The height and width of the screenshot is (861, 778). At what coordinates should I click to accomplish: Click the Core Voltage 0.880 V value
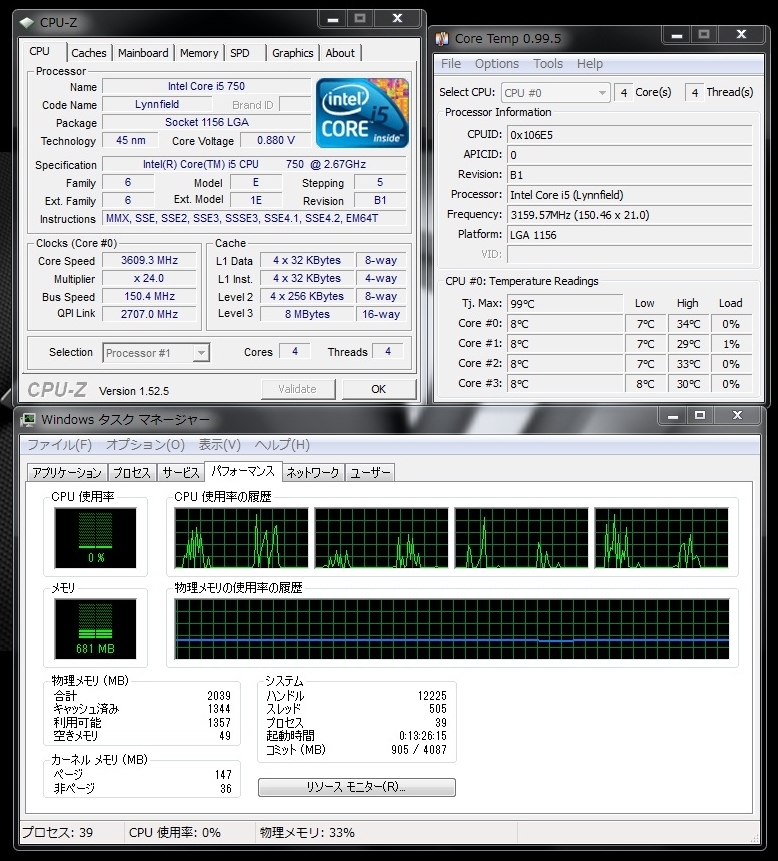pos(276,140)
